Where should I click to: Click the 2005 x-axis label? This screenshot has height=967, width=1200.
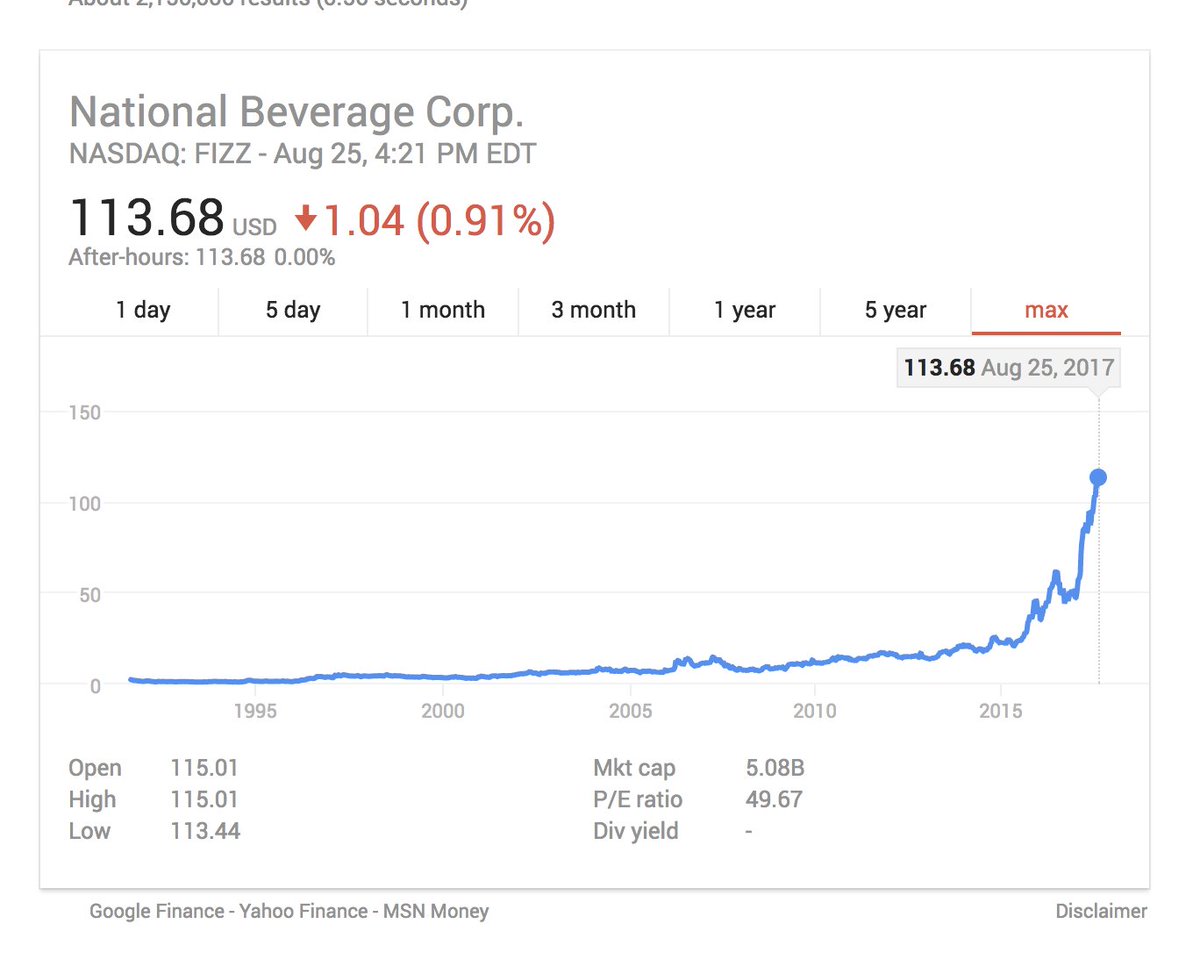tap(631, 710)
